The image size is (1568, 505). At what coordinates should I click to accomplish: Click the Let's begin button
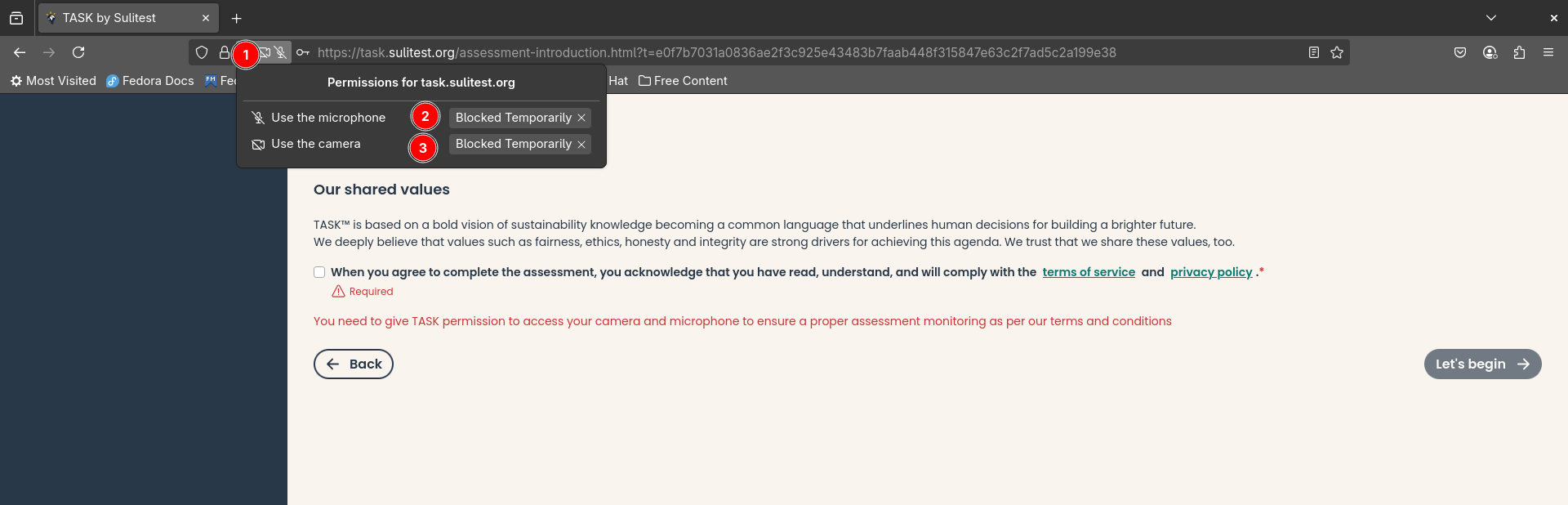[x=1482, y=364]
